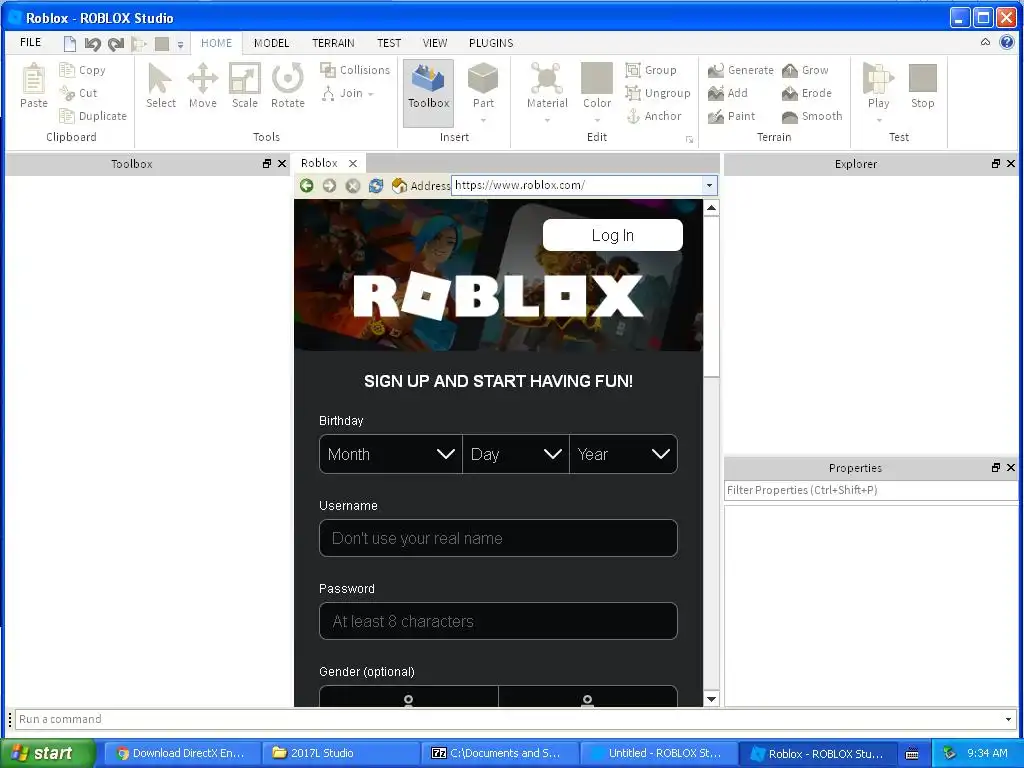Switch to the VIEW ribbon tab
This screenshot has width=1024, height=768.
pyautogui.click(x=434, y=43)
